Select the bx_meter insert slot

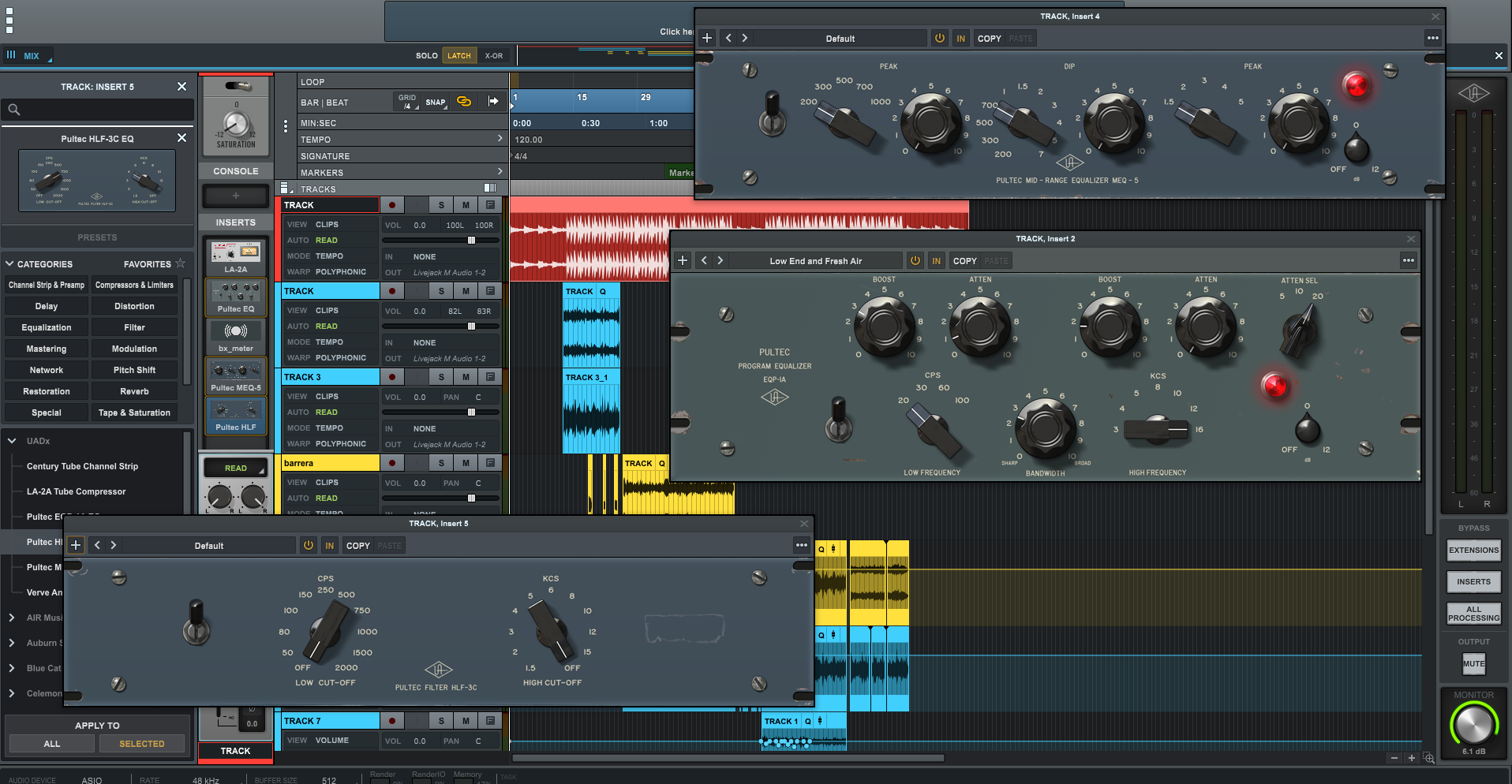(236, 337)
